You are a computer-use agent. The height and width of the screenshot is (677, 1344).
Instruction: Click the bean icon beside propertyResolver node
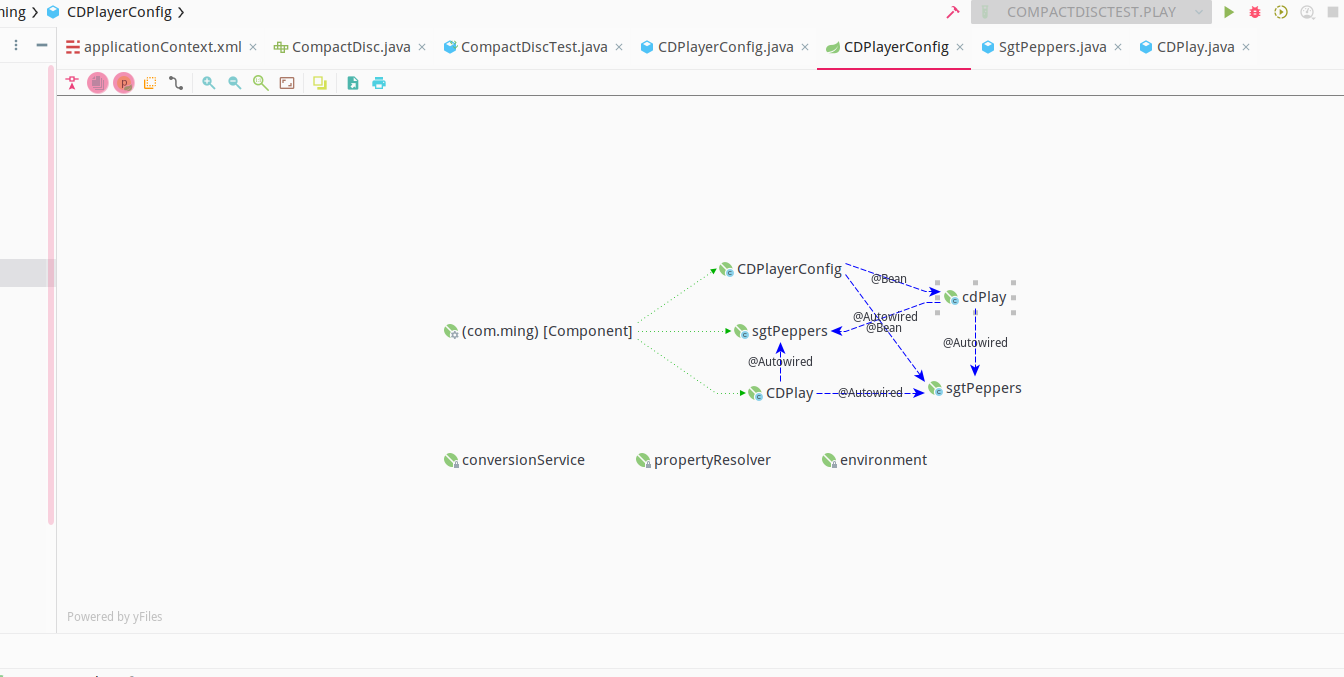(x=643, y=460)
